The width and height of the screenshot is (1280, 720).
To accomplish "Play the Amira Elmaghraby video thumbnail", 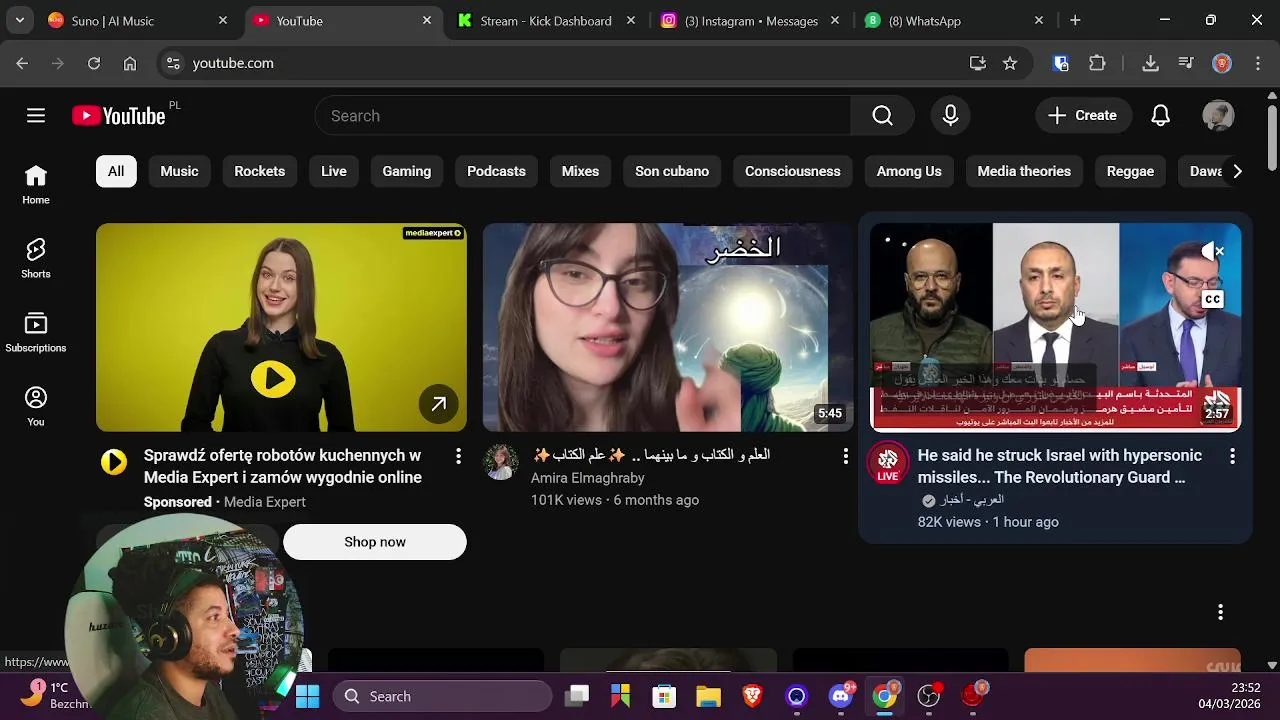I will pyautogui.click(x=668, y=327).
